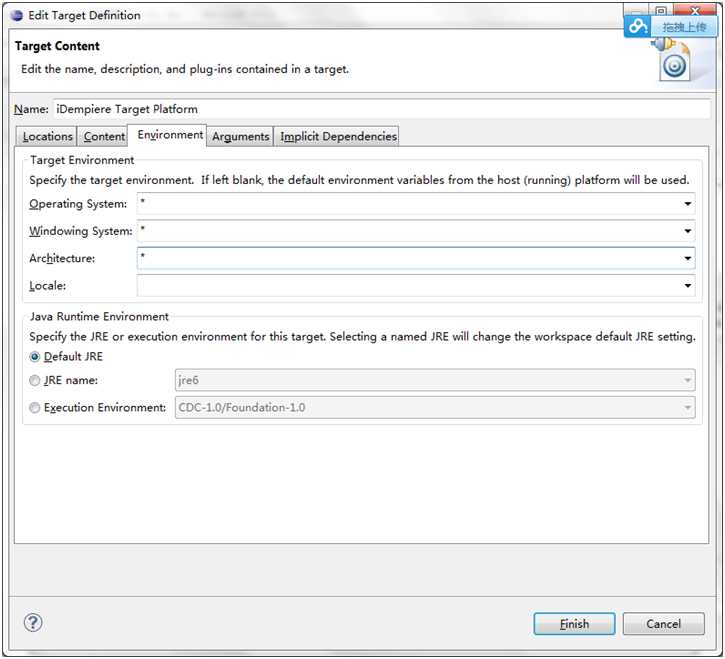Open the Windowing System dropdown

688,231
